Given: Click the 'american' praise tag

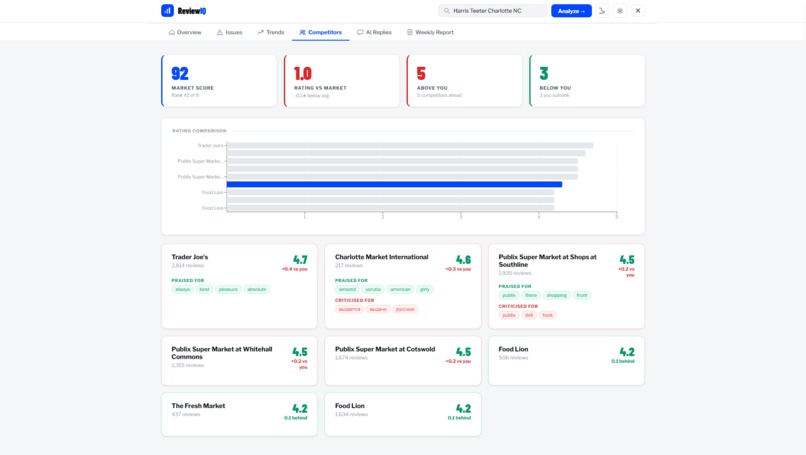Looking at the screenshot, I should [x=400, y=289].
